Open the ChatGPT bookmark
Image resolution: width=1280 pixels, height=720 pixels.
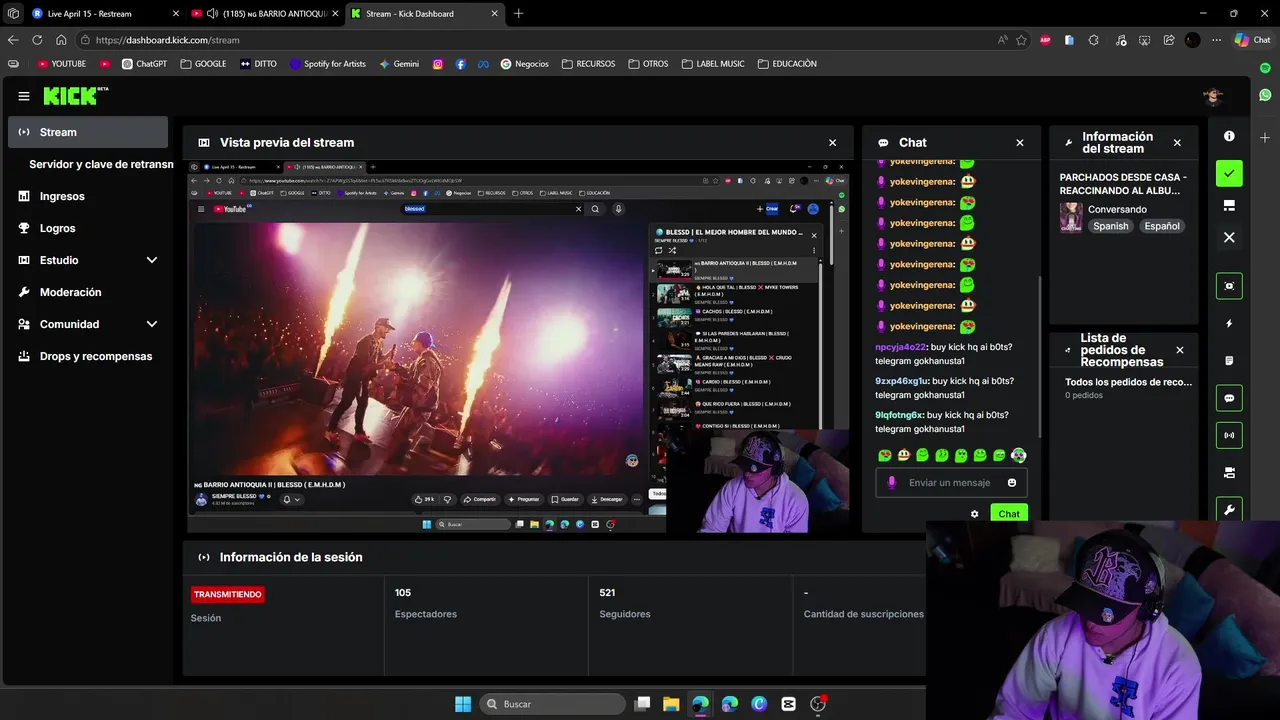(145, 64)
